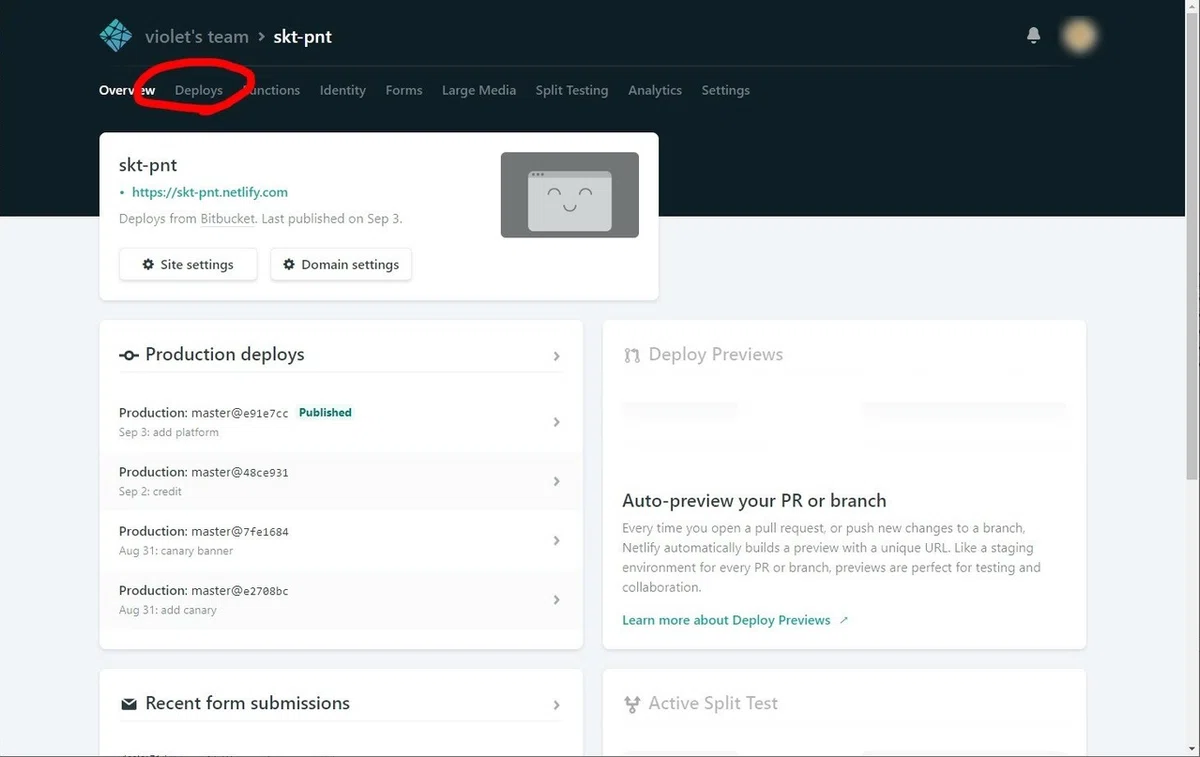Expand Production deploys header chevron

(x=557, y=356)
